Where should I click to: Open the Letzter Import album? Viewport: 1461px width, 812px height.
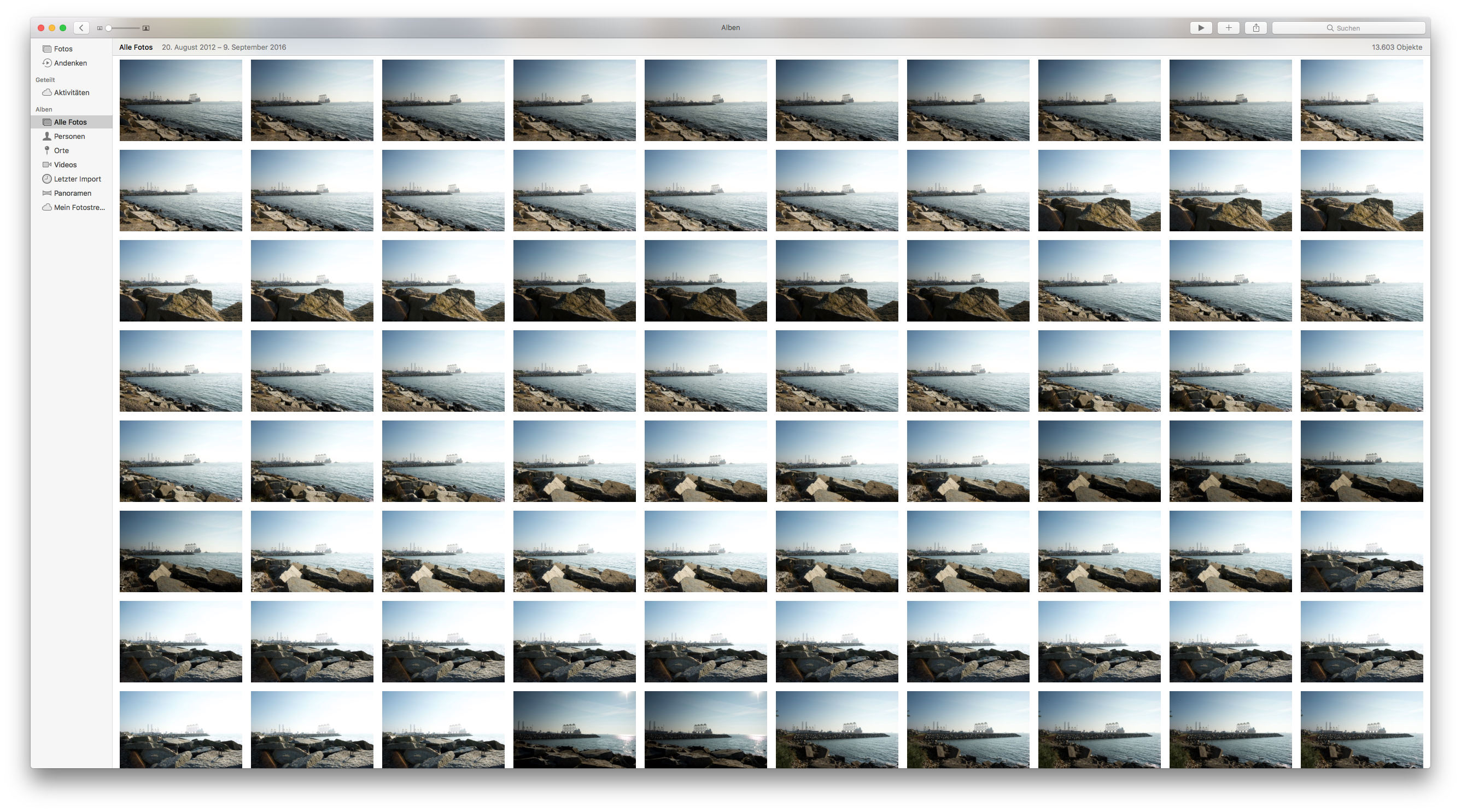pyautogui.click(x=72, y=179)
